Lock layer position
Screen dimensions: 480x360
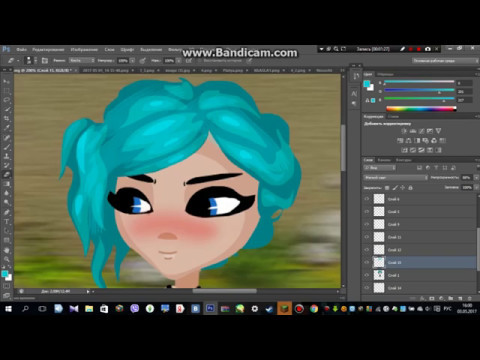coord(403,188)
